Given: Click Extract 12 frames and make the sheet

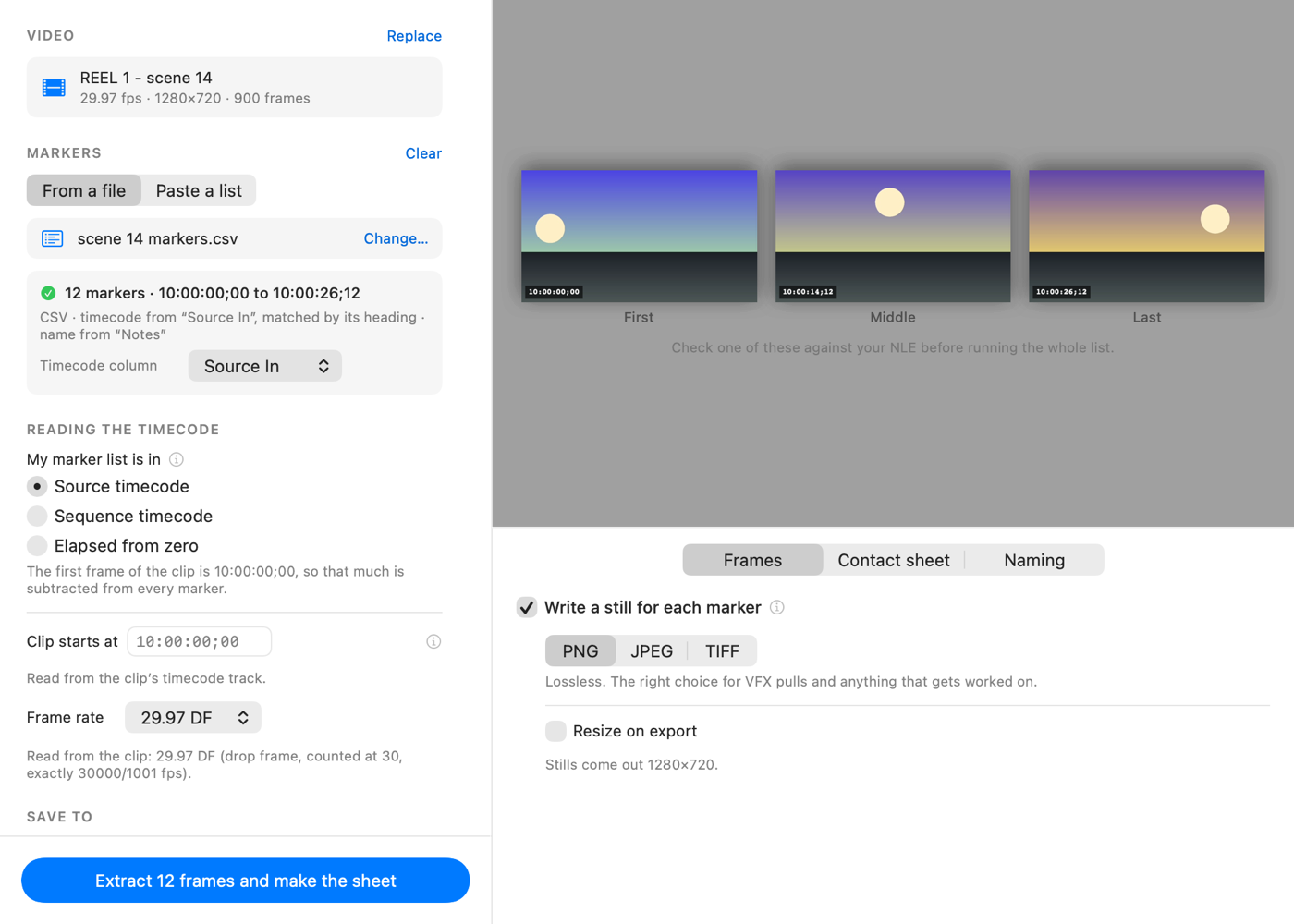Looking at the screenshot, I should (x=246, y=881).
